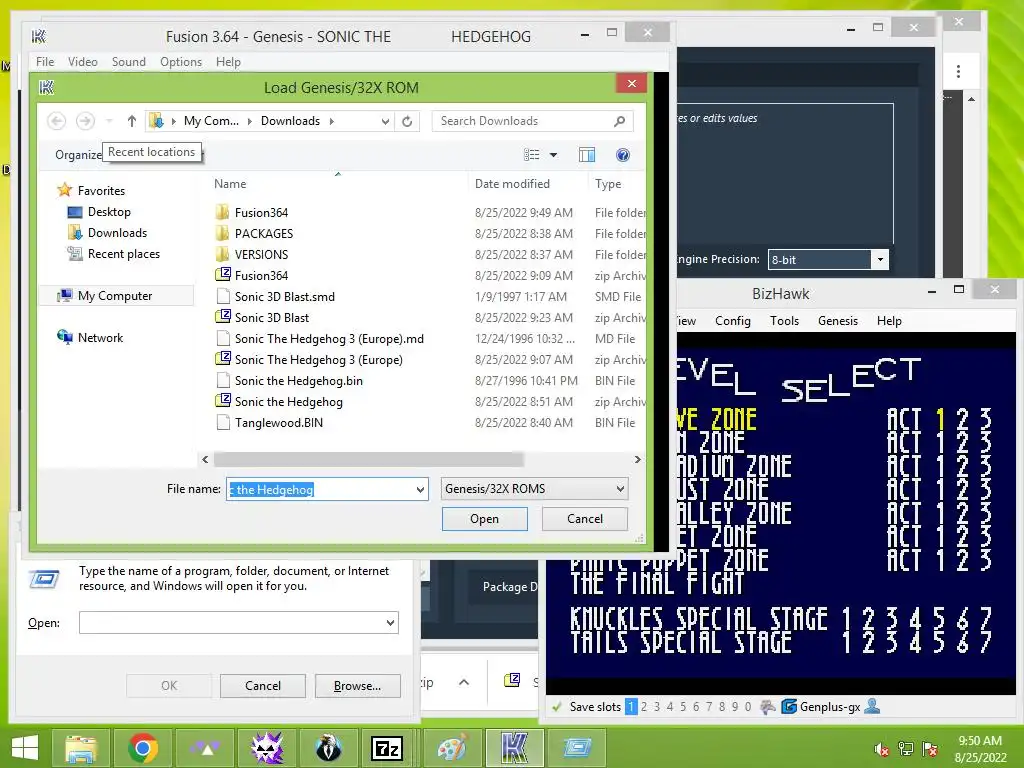The image size is (1024, 768).
Task: Switch to Kega Fusion taskbar icon
Action: point(515,748)
